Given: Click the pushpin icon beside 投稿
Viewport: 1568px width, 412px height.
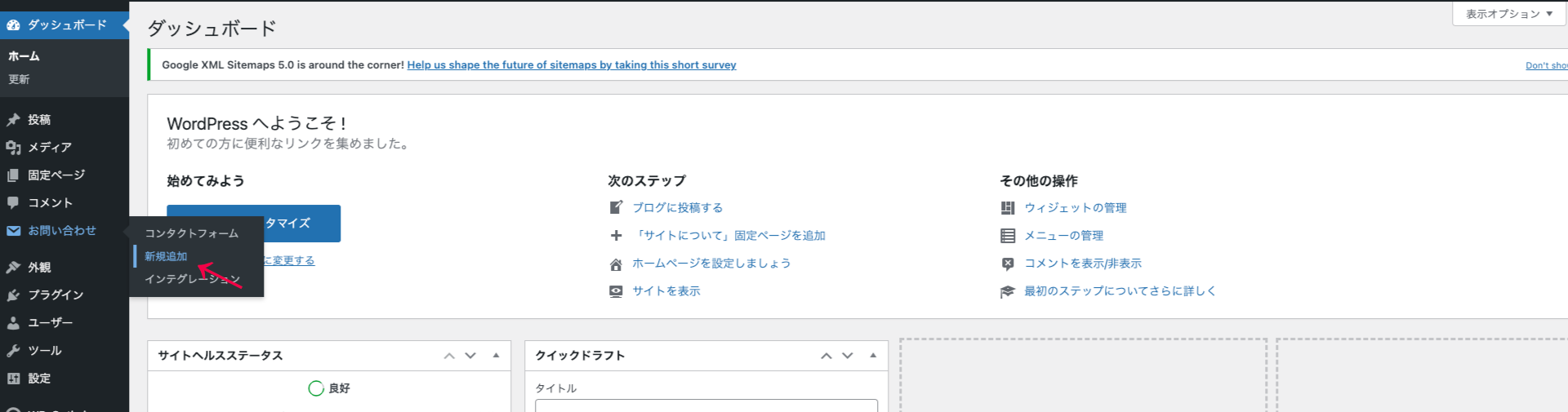Looking at the screenshot, I should pyautogui.click(x=13, y=120).
